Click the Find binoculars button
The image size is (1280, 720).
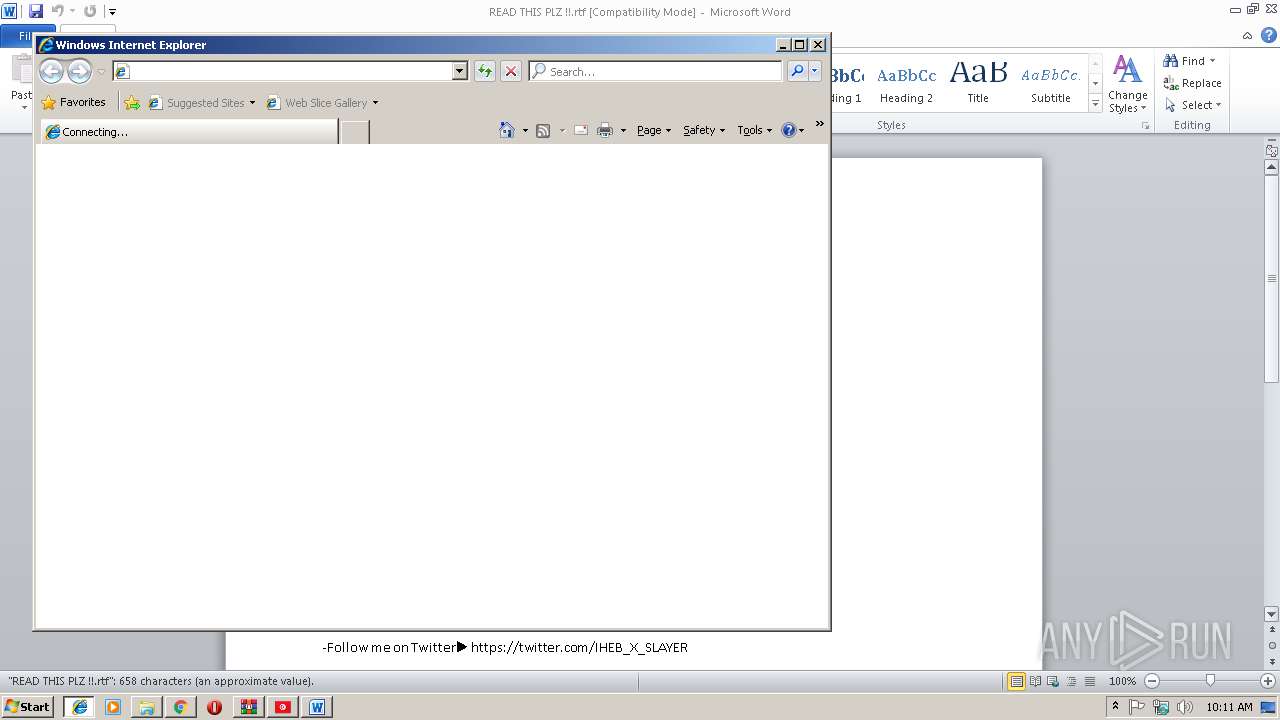[1190, 61]
